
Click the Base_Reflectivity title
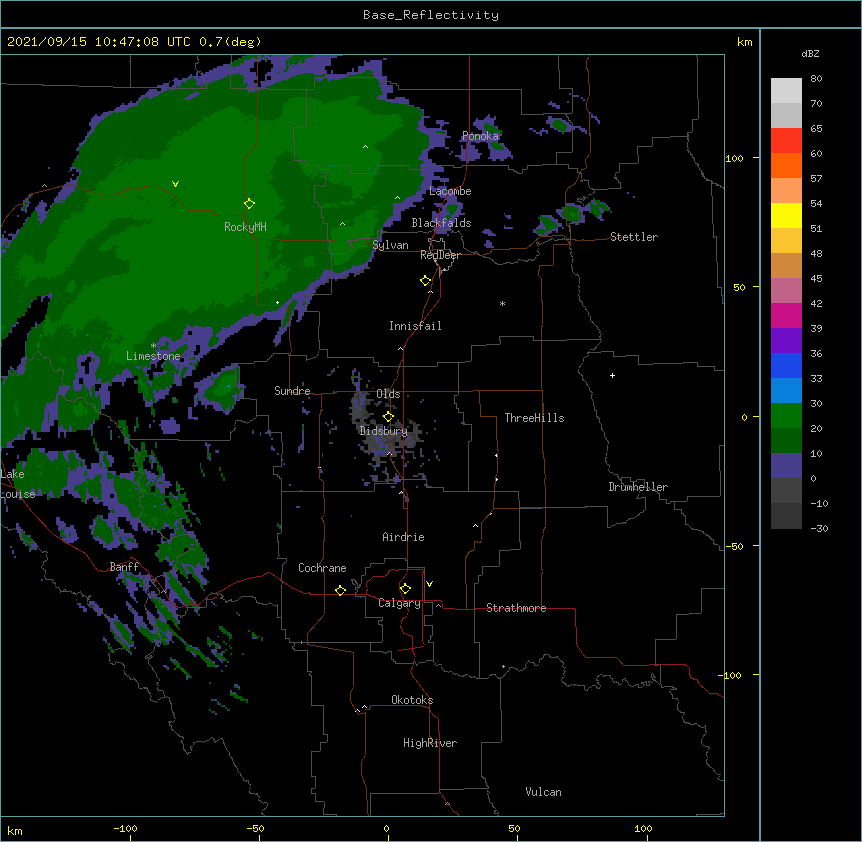pos(431,15)
